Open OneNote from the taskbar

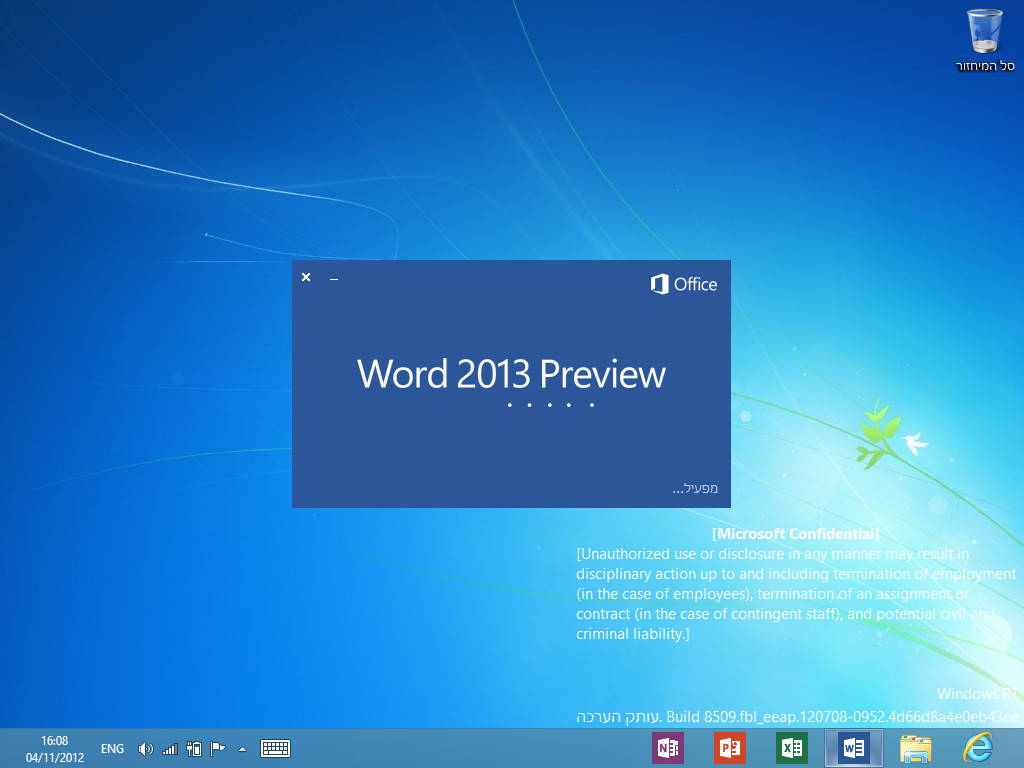point(667,748)
